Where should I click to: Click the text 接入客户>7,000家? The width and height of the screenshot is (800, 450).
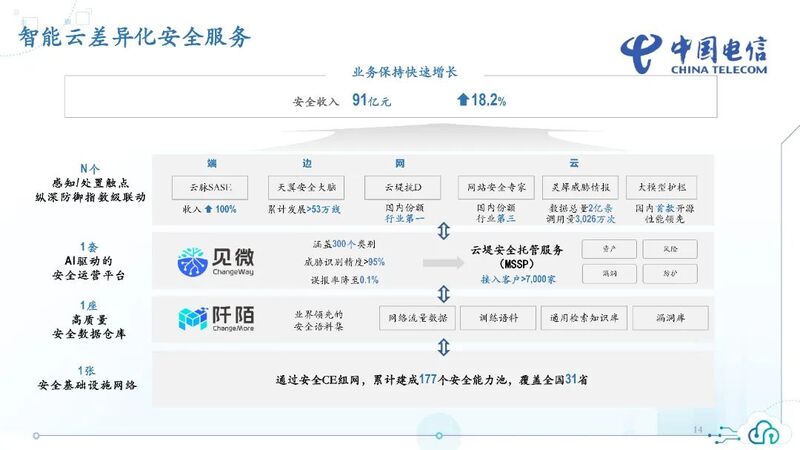tap(518, 280)
